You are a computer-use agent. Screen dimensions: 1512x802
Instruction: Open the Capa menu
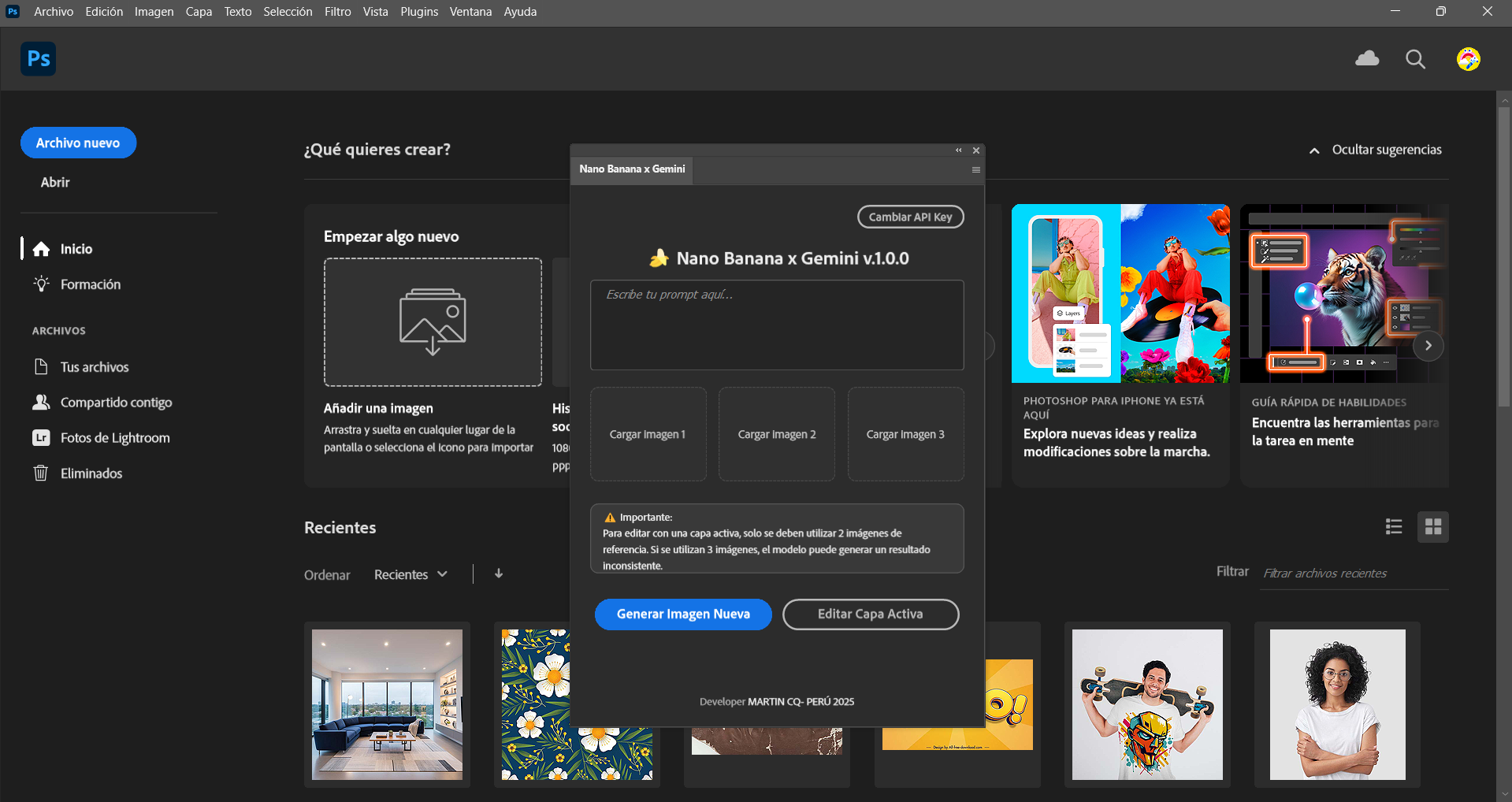coord(199,12)
